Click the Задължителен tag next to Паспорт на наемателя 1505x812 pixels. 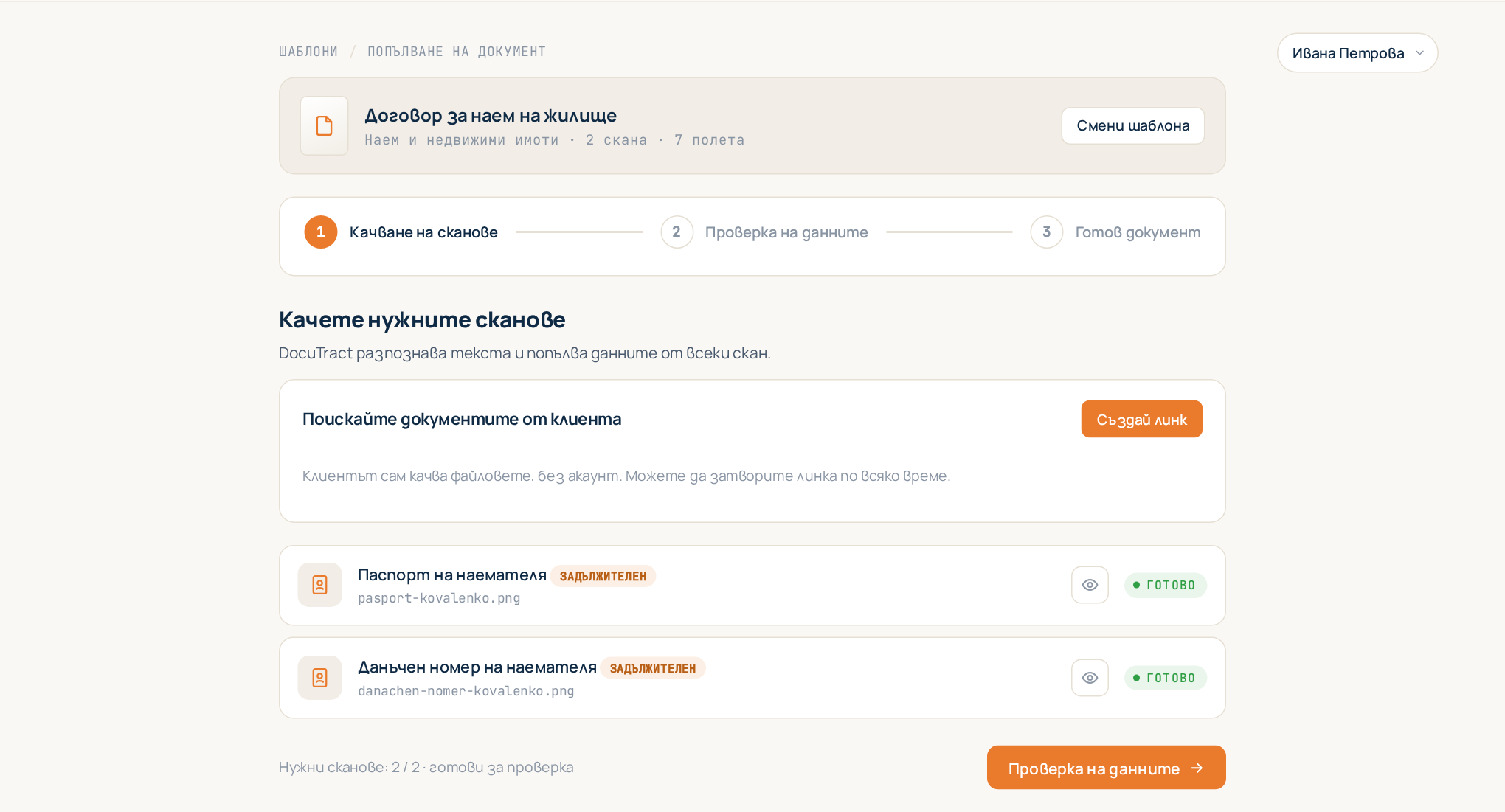(603, 576)
